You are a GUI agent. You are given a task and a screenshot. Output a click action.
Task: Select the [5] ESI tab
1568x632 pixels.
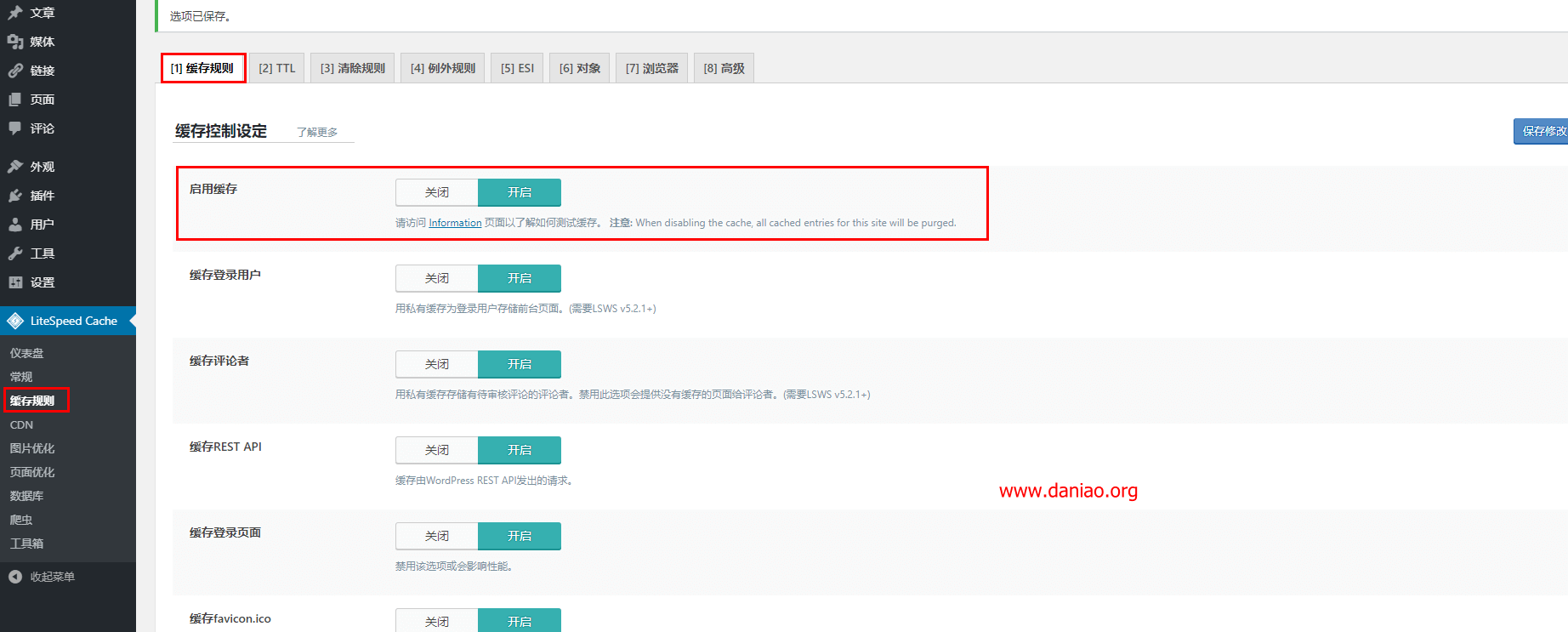517,68
